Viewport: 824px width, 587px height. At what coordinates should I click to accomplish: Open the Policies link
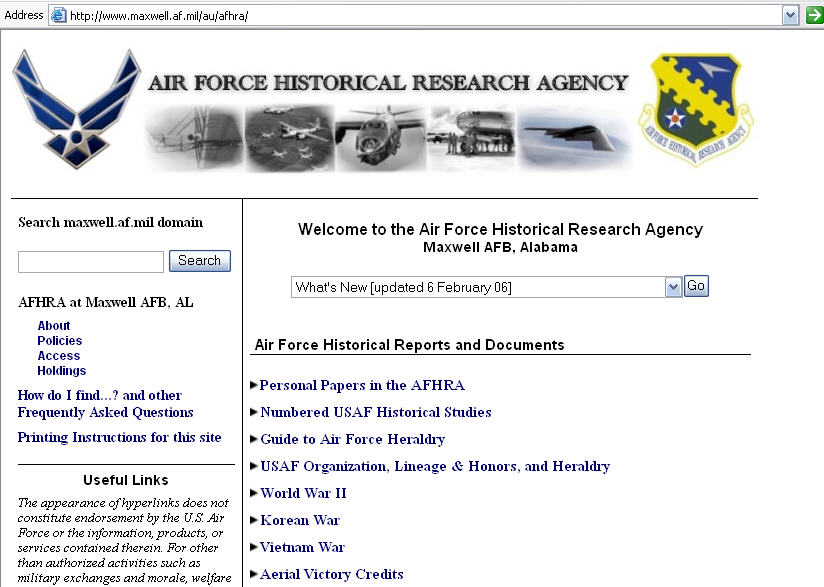tap(59, 341)
